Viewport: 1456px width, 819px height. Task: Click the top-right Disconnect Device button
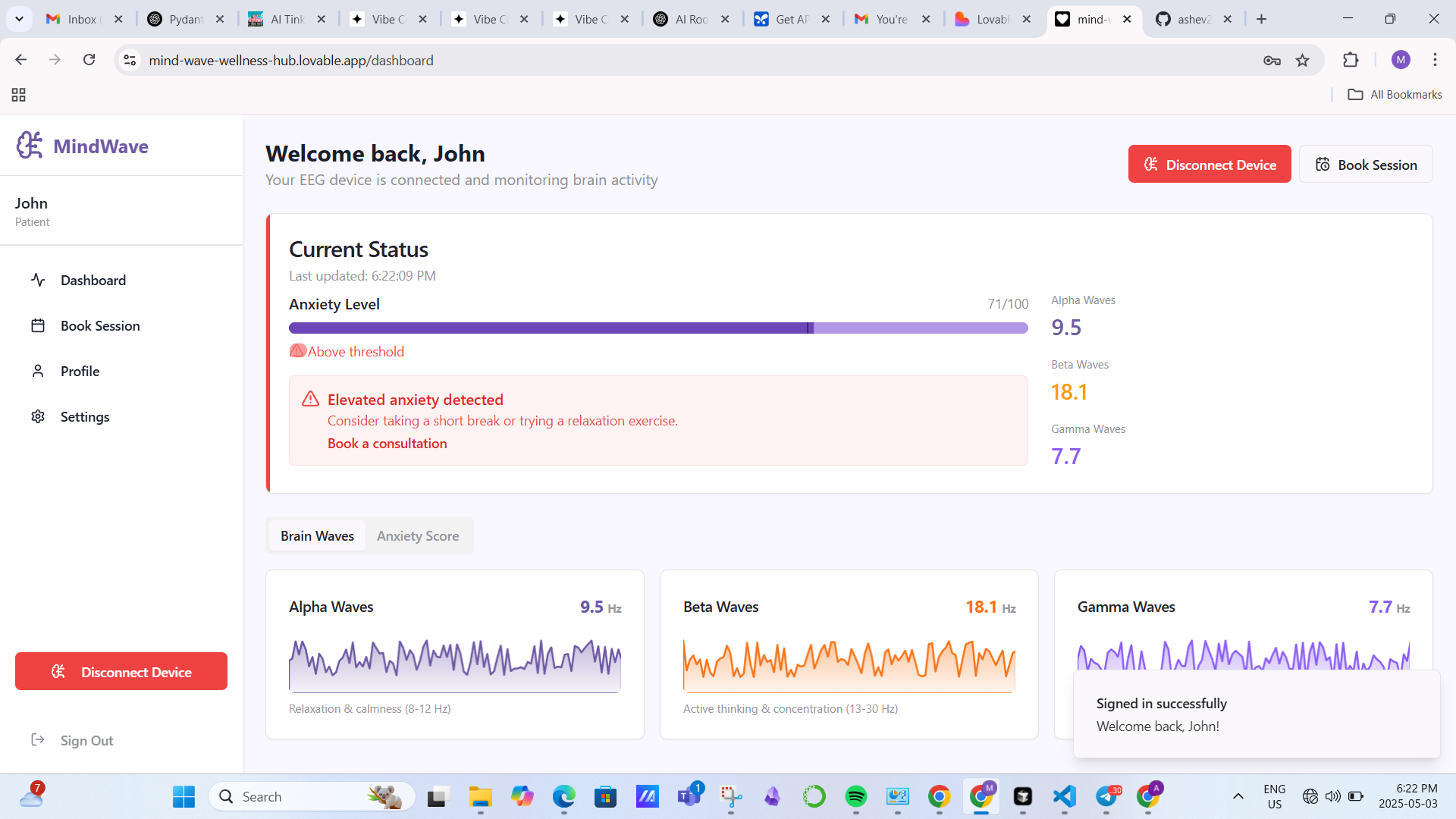(x=1209, y=165)
